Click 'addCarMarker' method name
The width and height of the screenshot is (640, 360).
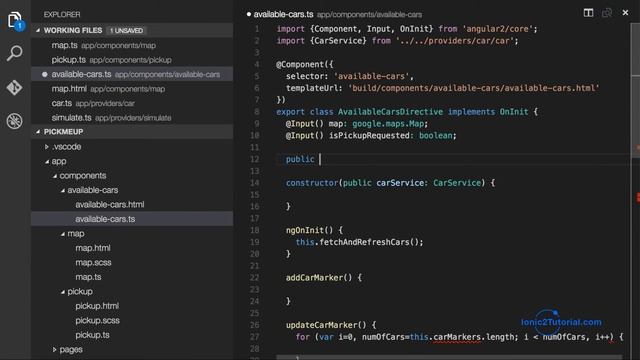coord(314,278)
